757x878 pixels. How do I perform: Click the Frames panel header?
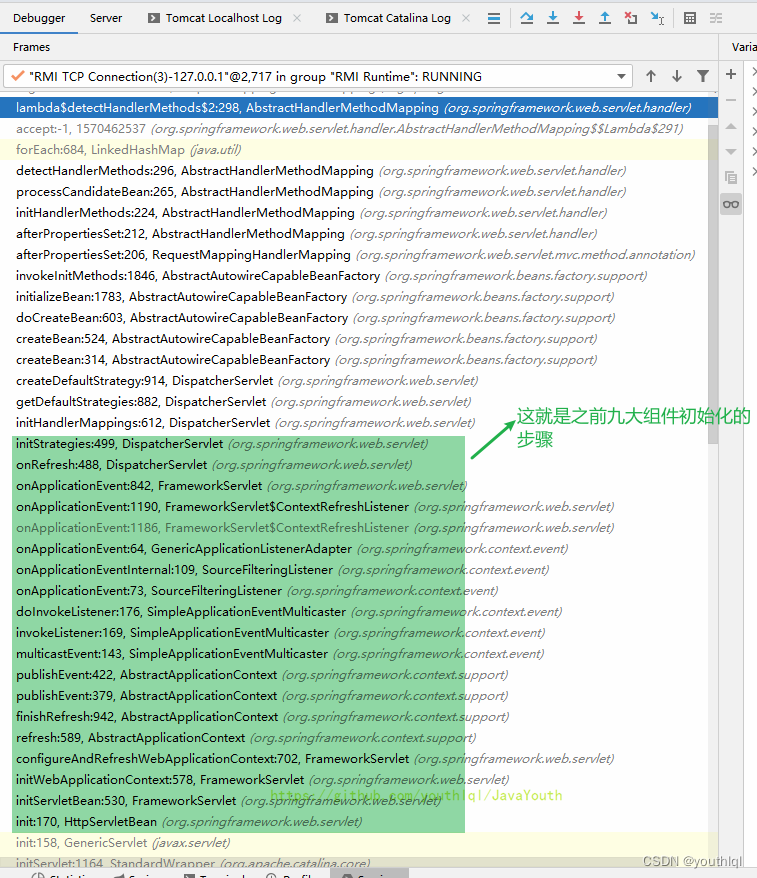pyautogui.click(x=31, y=47)
